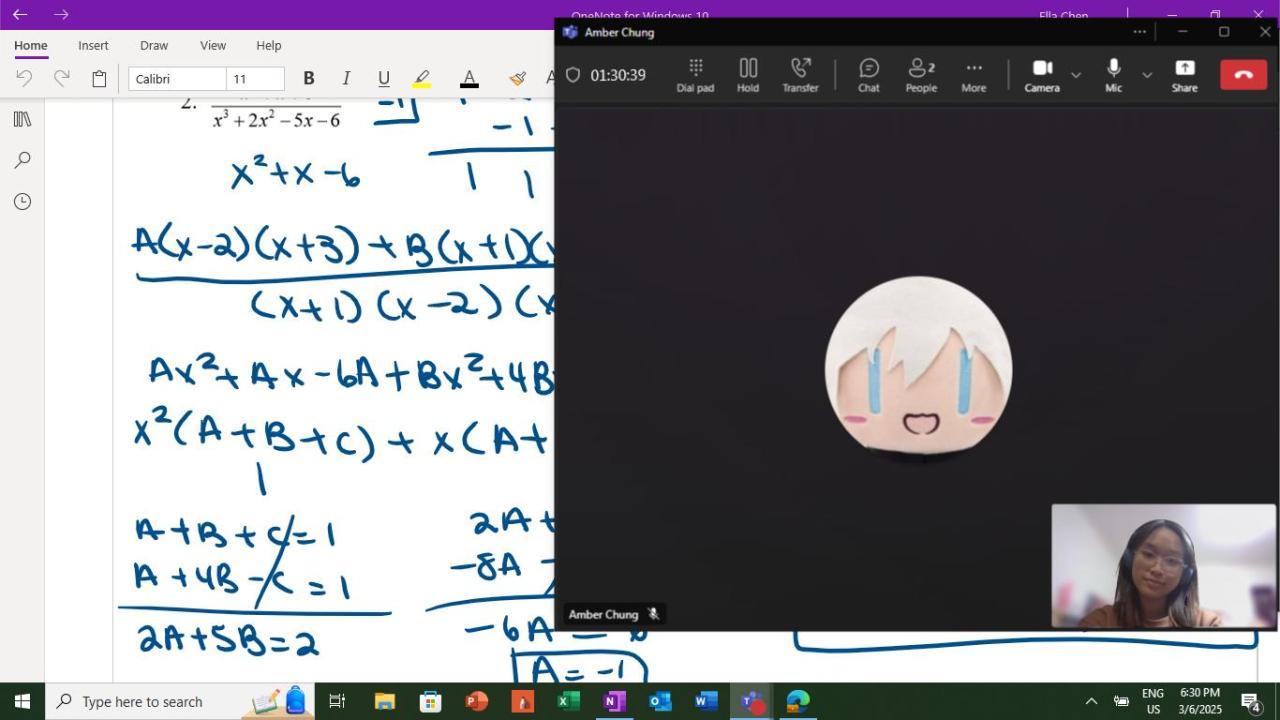Launch PowerPoint from the taskbar
1280x720 pixels.
pos(476,701)
